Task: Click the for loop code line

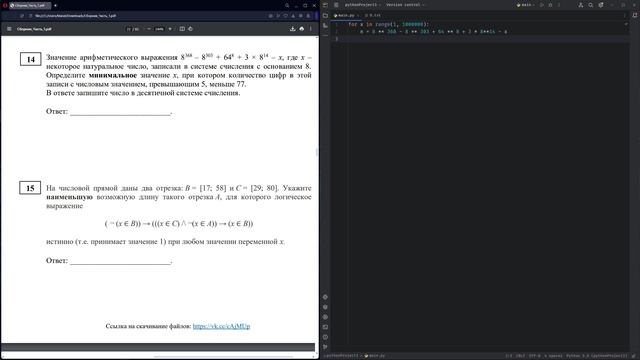Action: coord(388,24)
